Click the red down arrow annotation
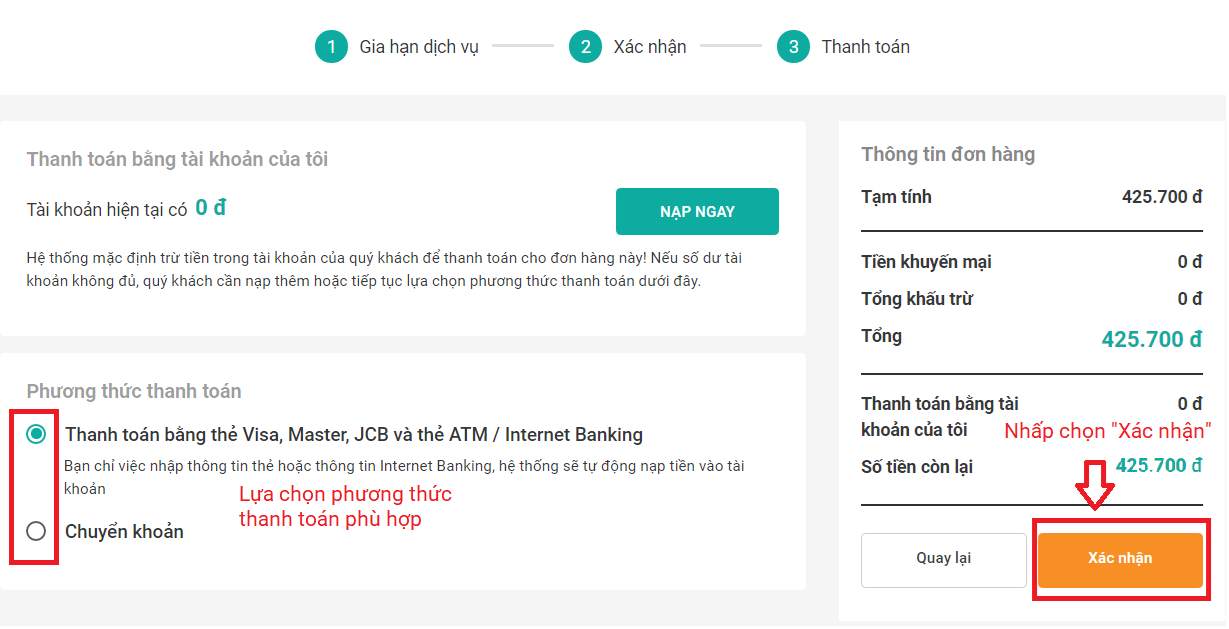Screen dimensions: 1229x629 [1095, 485]
